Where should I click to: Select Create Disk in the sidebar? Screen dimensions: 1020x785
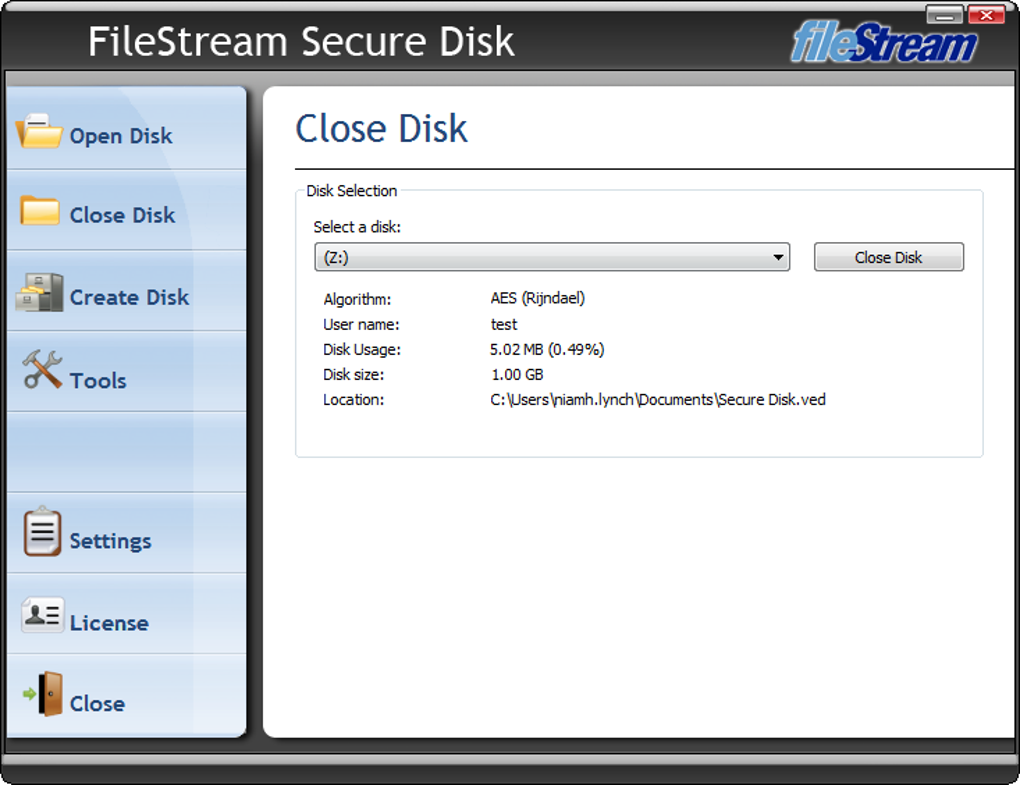129,297
